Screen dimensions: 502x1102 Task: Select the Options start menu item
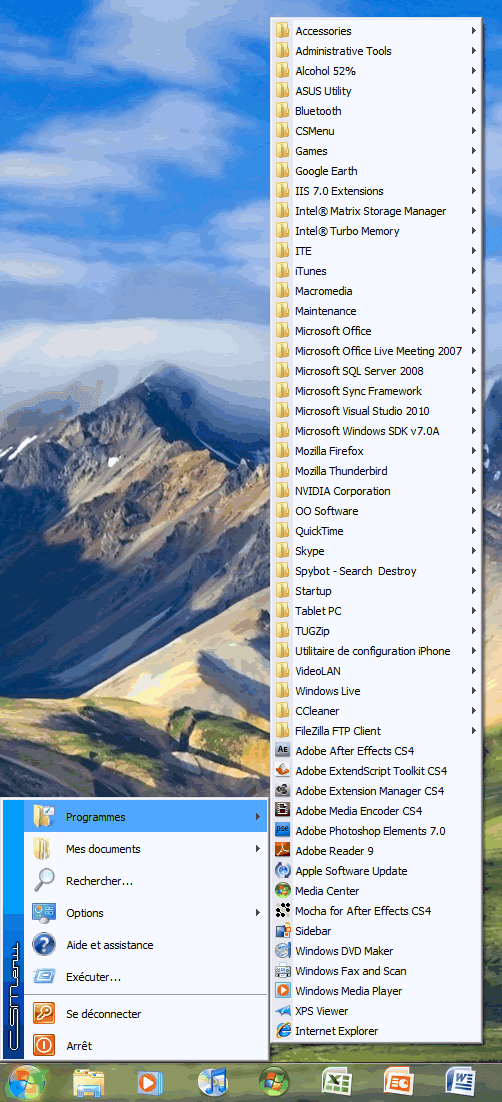click(x=146, y=913)
